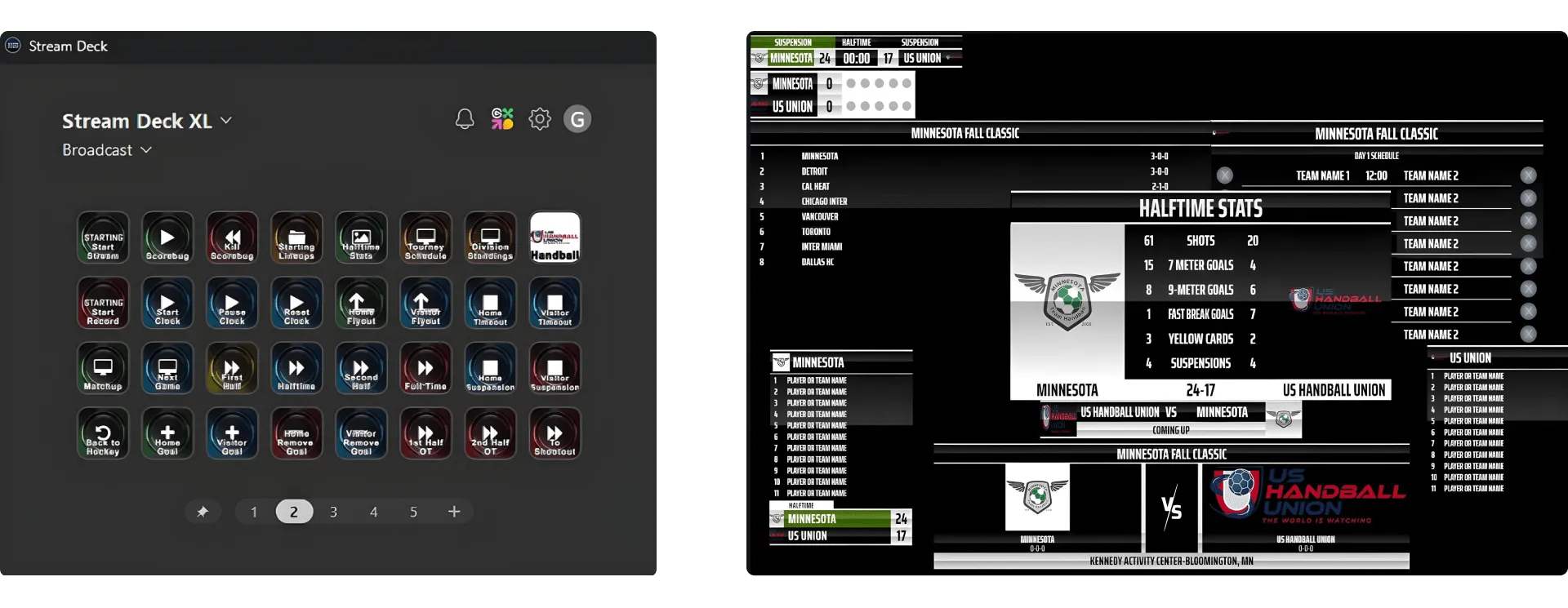Viewport: 1568px width, 608px height.
Task: Tap the Pause Clock key
Action: [232, 303]
